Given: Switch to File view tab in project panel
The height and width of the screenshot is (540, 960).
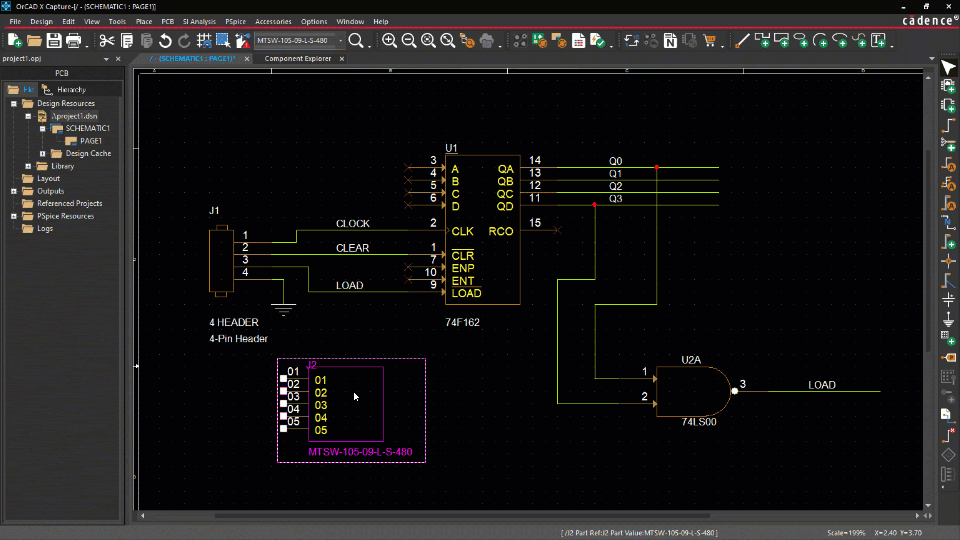Looking at the screenshot, I should [x=21, y=89].
